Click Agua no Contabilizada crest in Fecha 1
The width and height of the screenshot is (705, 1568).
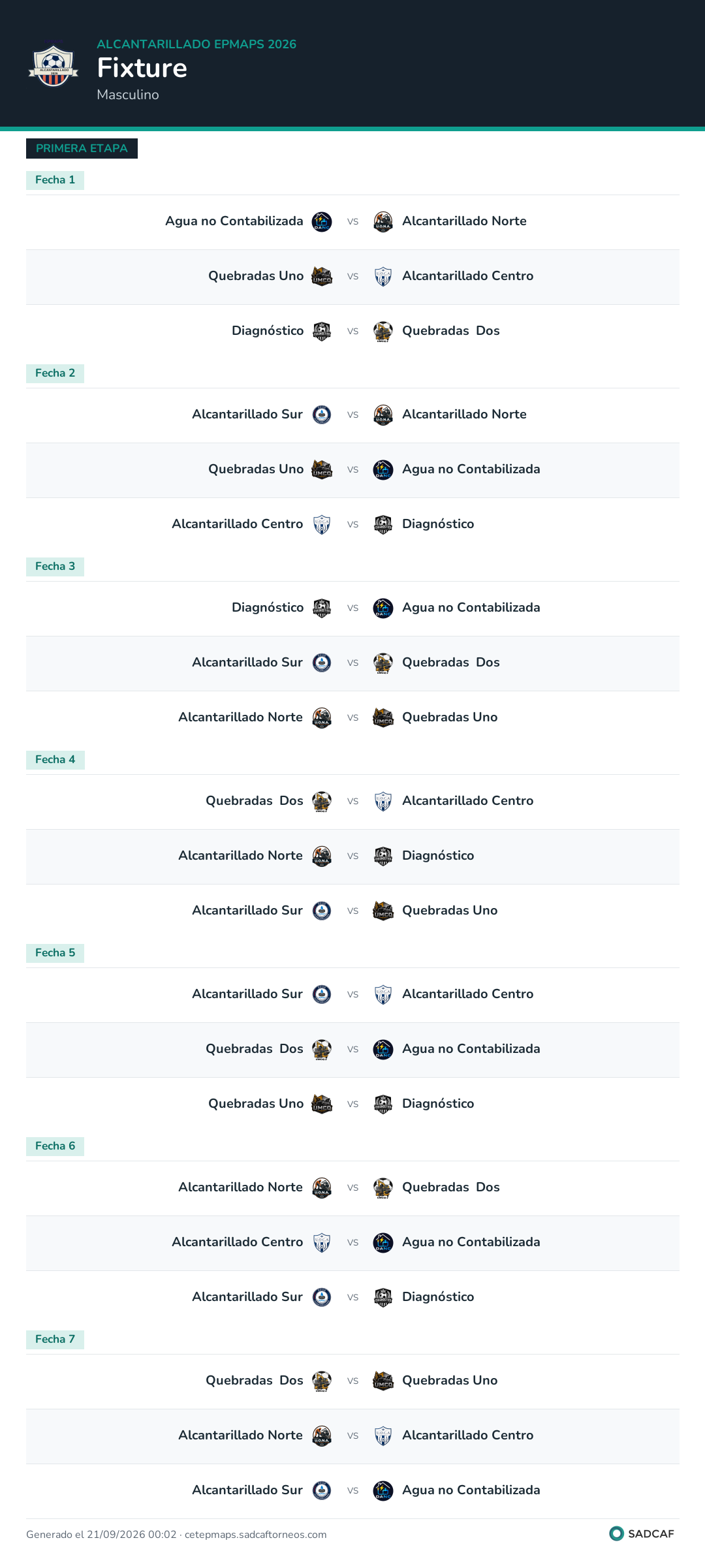click(322, 222)
